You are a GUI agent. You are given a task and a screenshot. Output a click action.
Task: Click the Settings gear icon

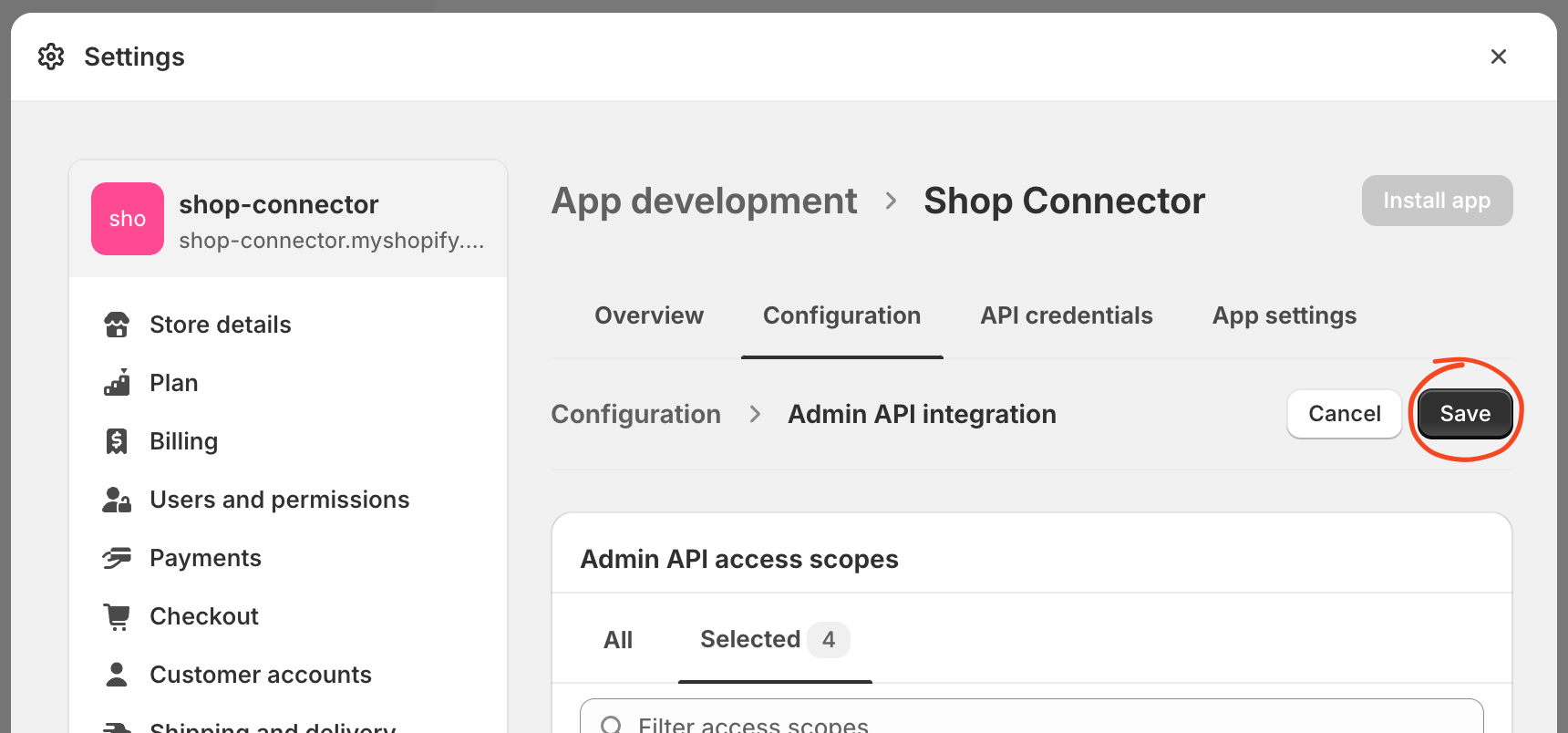pyautogui.click(x=51, y=57)
